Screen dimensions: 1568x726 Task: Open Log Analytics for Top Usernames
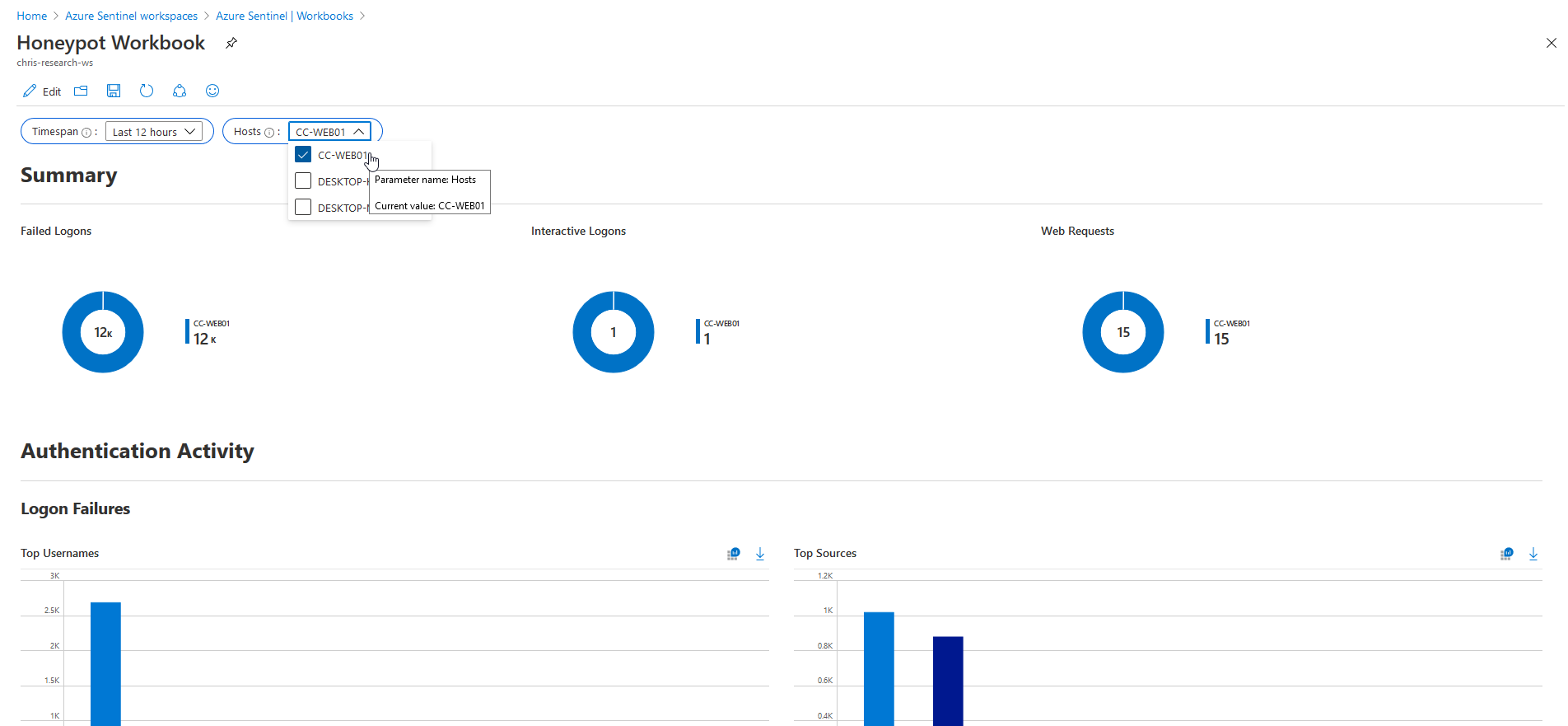pos(733,554)
